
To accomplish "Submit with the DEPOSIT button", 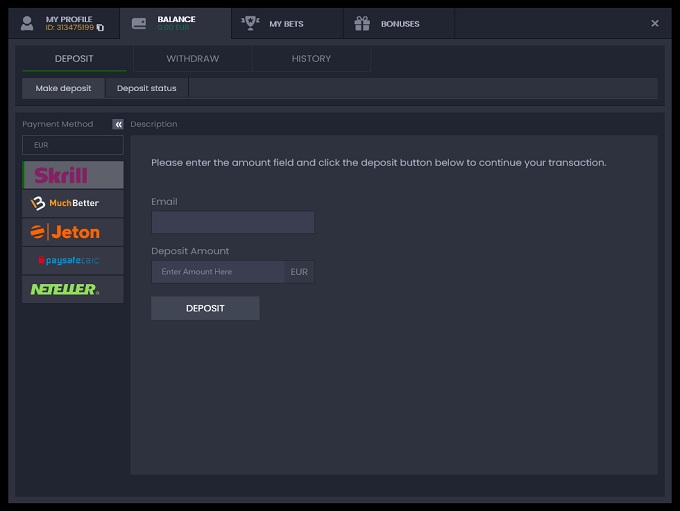I will [205, 308].
